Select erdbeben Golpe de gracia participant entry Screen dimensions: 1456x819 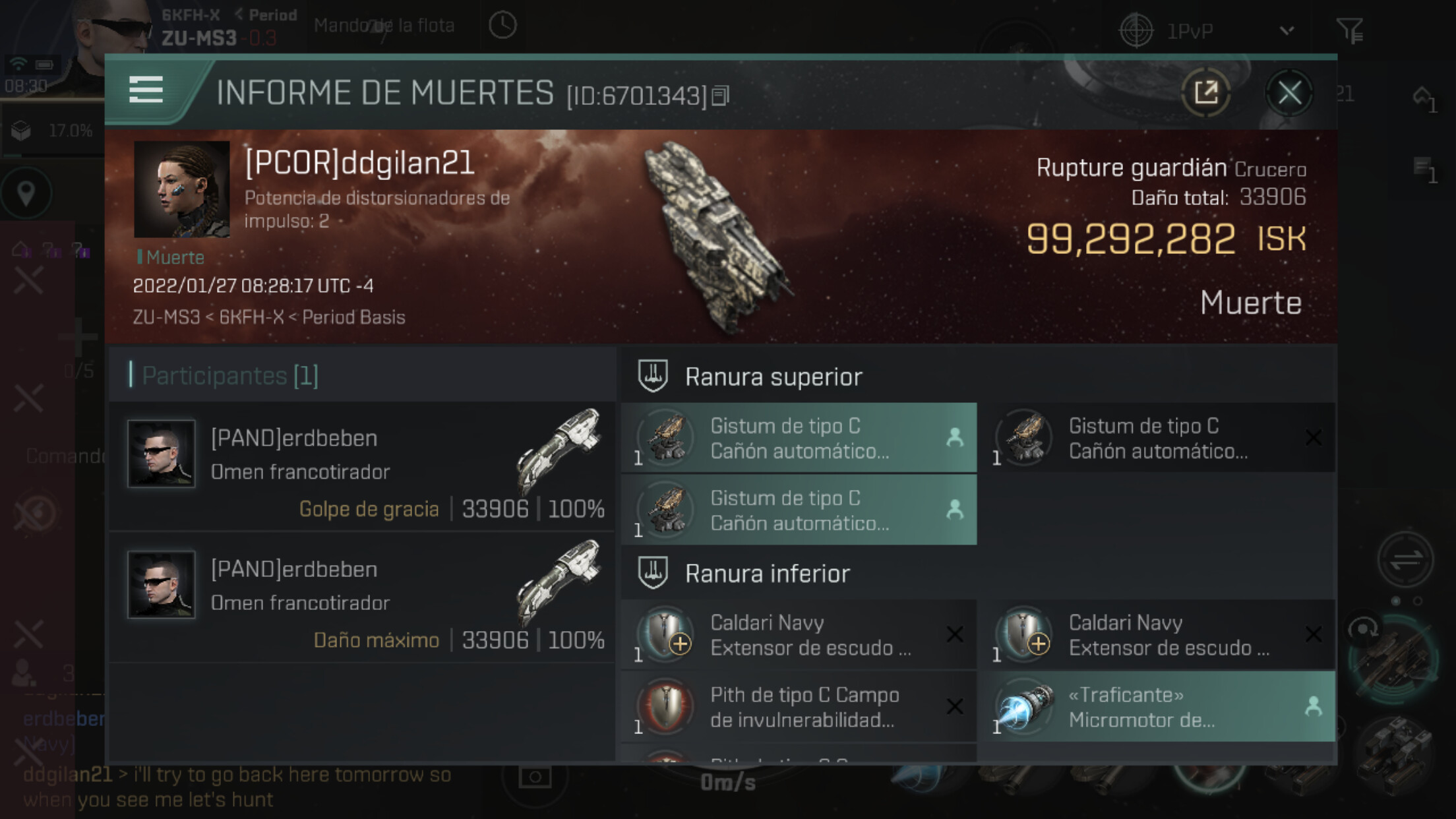click(x=362, y=467)
